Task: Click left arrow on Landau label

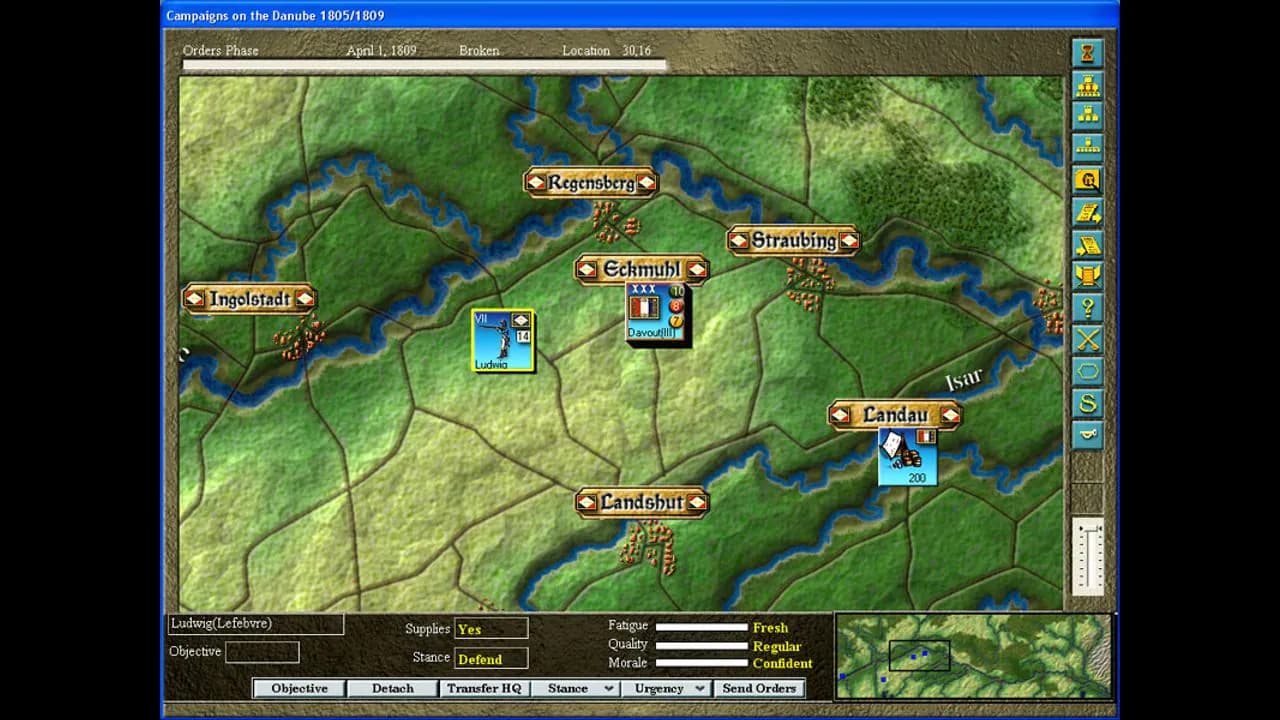Action: click(x=842, y=415)
